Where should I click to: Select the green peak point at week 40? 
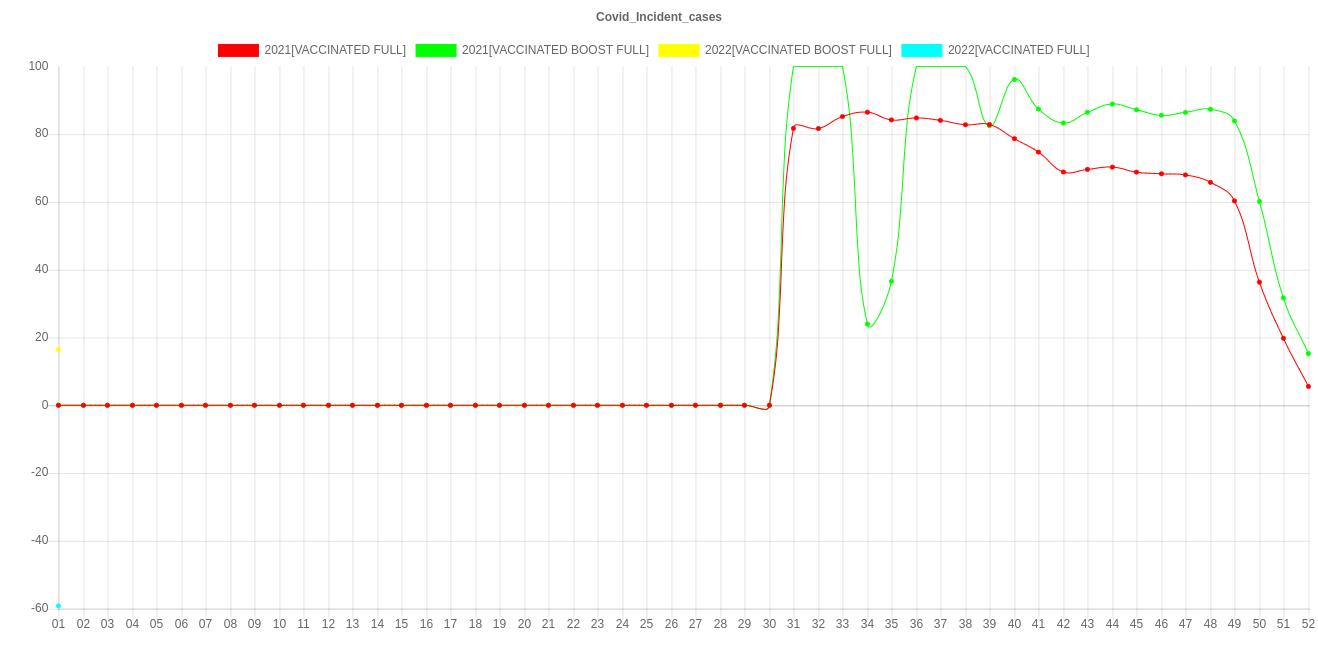tap(1014, 79)
